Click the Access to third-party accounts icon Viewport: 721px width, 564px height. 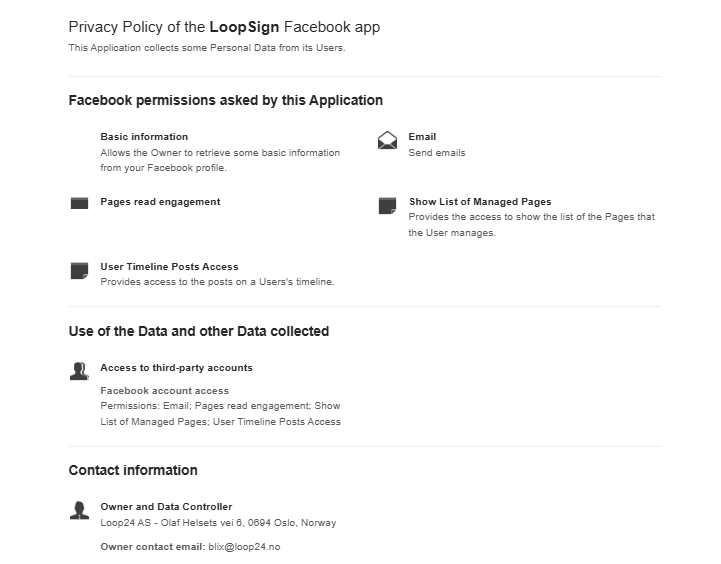pyautogui.click(x=80, y=371)
